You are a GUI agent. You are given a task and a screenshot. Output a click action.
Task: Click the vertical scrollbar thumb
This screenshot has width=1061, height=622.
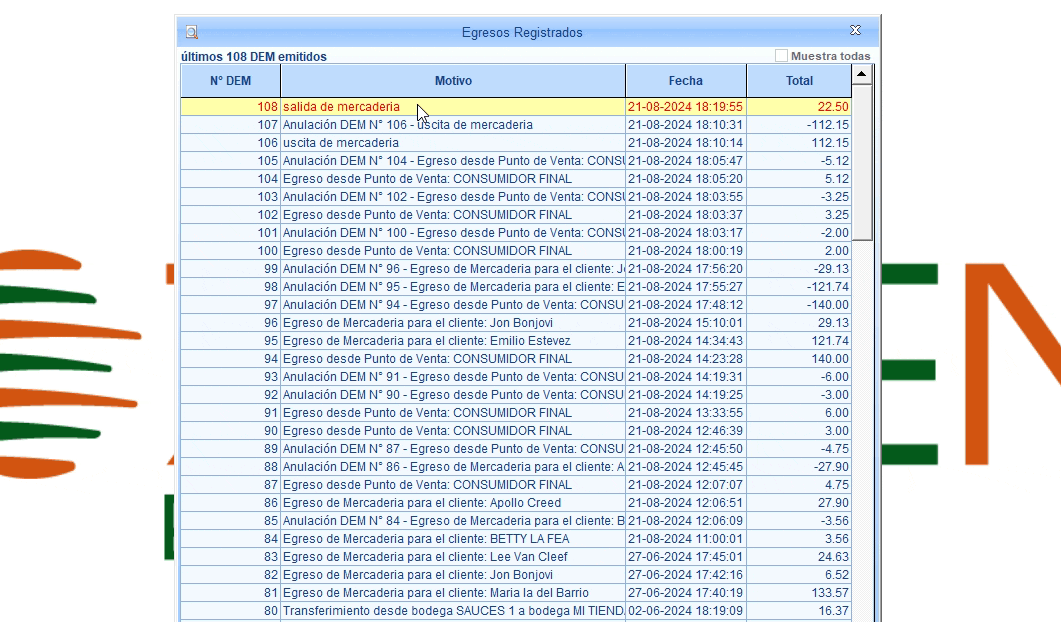[862, 160]
